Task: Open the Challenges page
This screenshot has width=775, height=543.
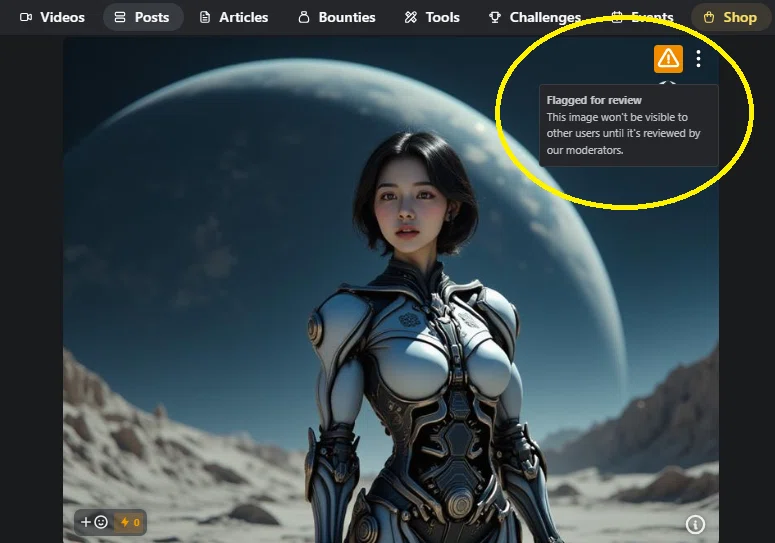Action: (x=535, y=17)
